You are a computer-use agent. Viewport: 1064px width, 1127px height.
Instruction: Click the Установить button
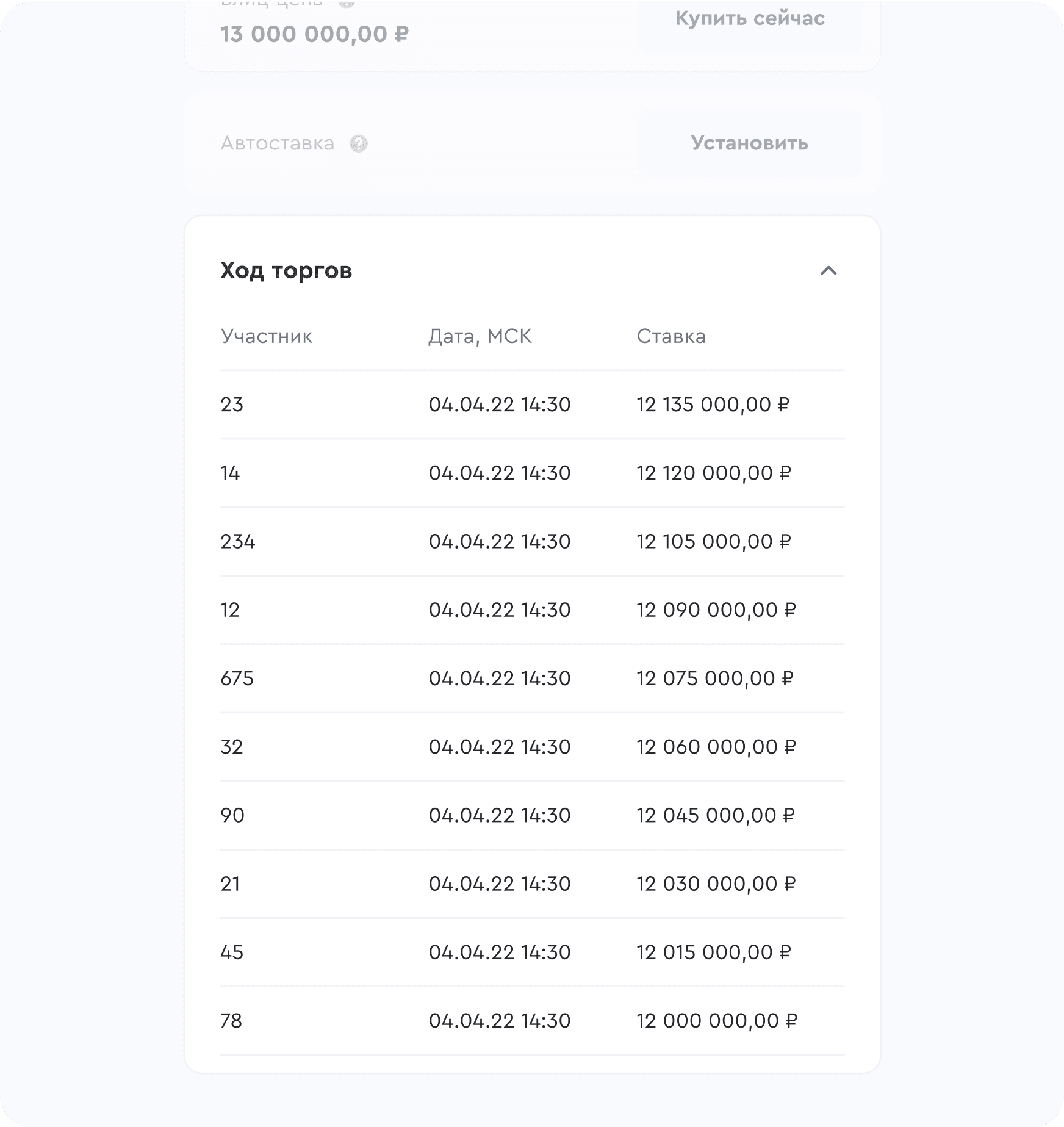750,143
